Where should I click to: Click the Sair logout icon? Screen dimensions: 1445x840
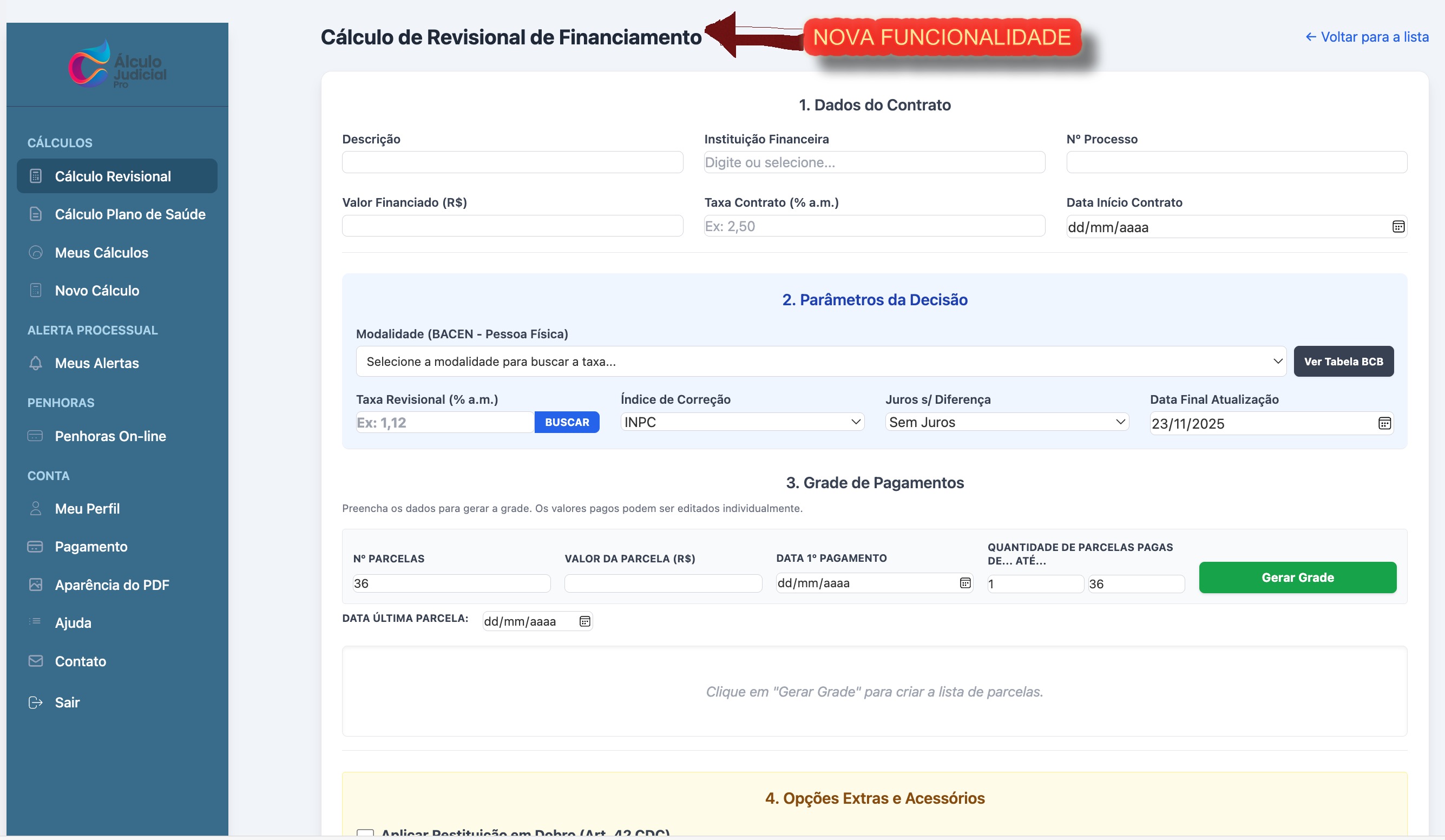click(x=36, y=703)
